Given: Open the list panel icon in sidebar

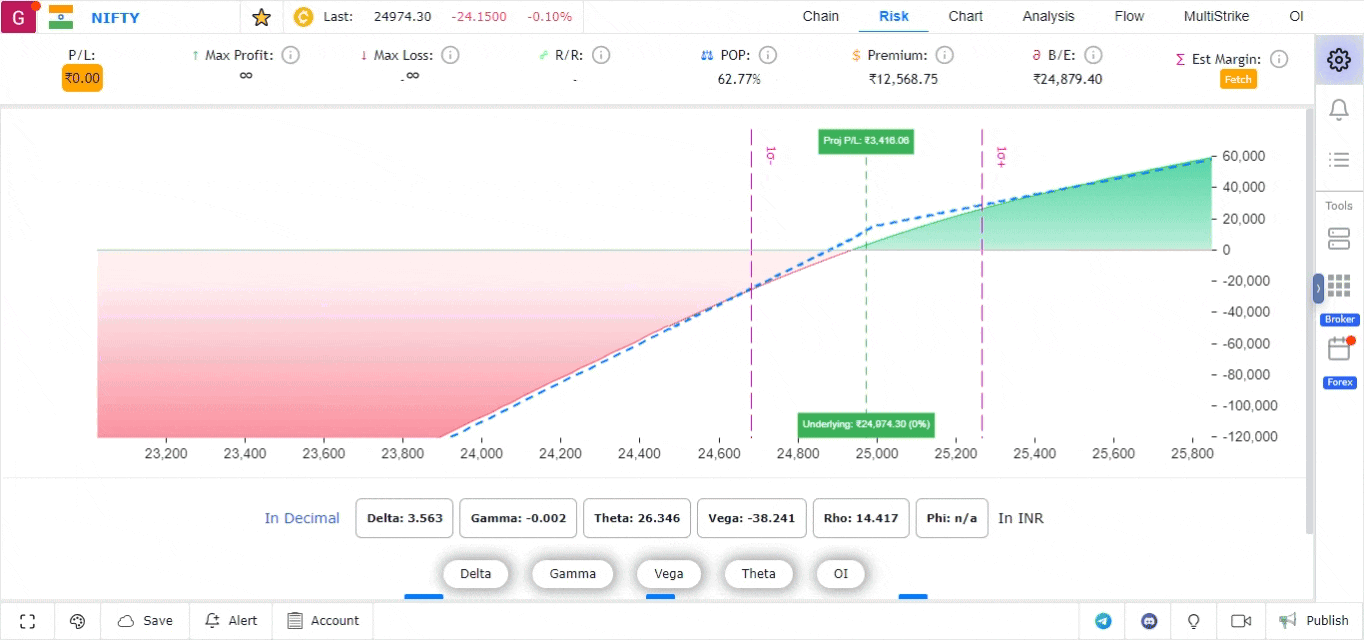Looking at the screenshot, I should pyautogui.click(x=1338, y=160).
